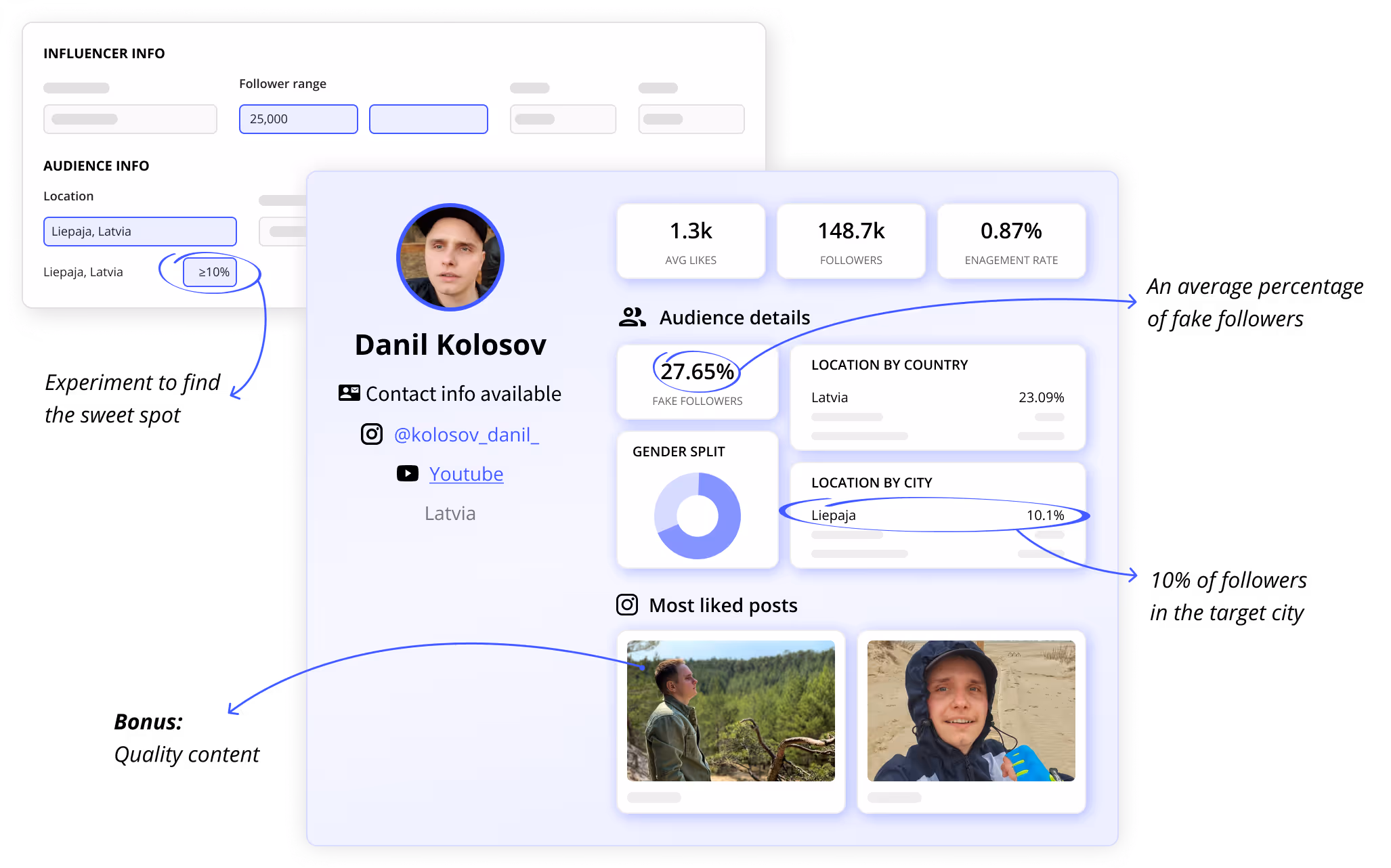1391x868 pixels.
Task: Click the YouTube play icon
Action: pos(407,473)
